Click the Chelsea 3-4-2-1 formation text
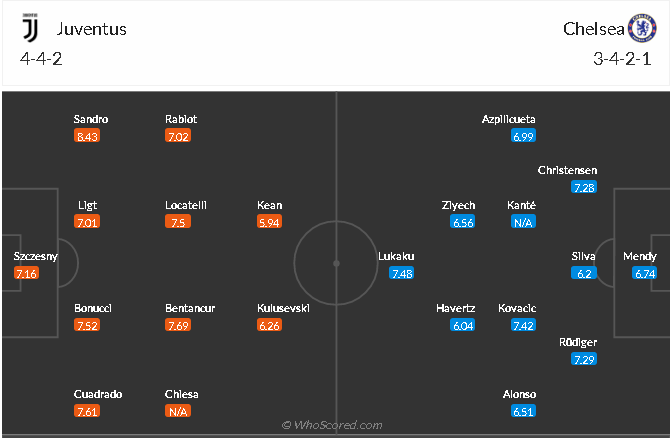Viewport: 672px width, 438px height. pyautogui.click(x=622, y=58)
